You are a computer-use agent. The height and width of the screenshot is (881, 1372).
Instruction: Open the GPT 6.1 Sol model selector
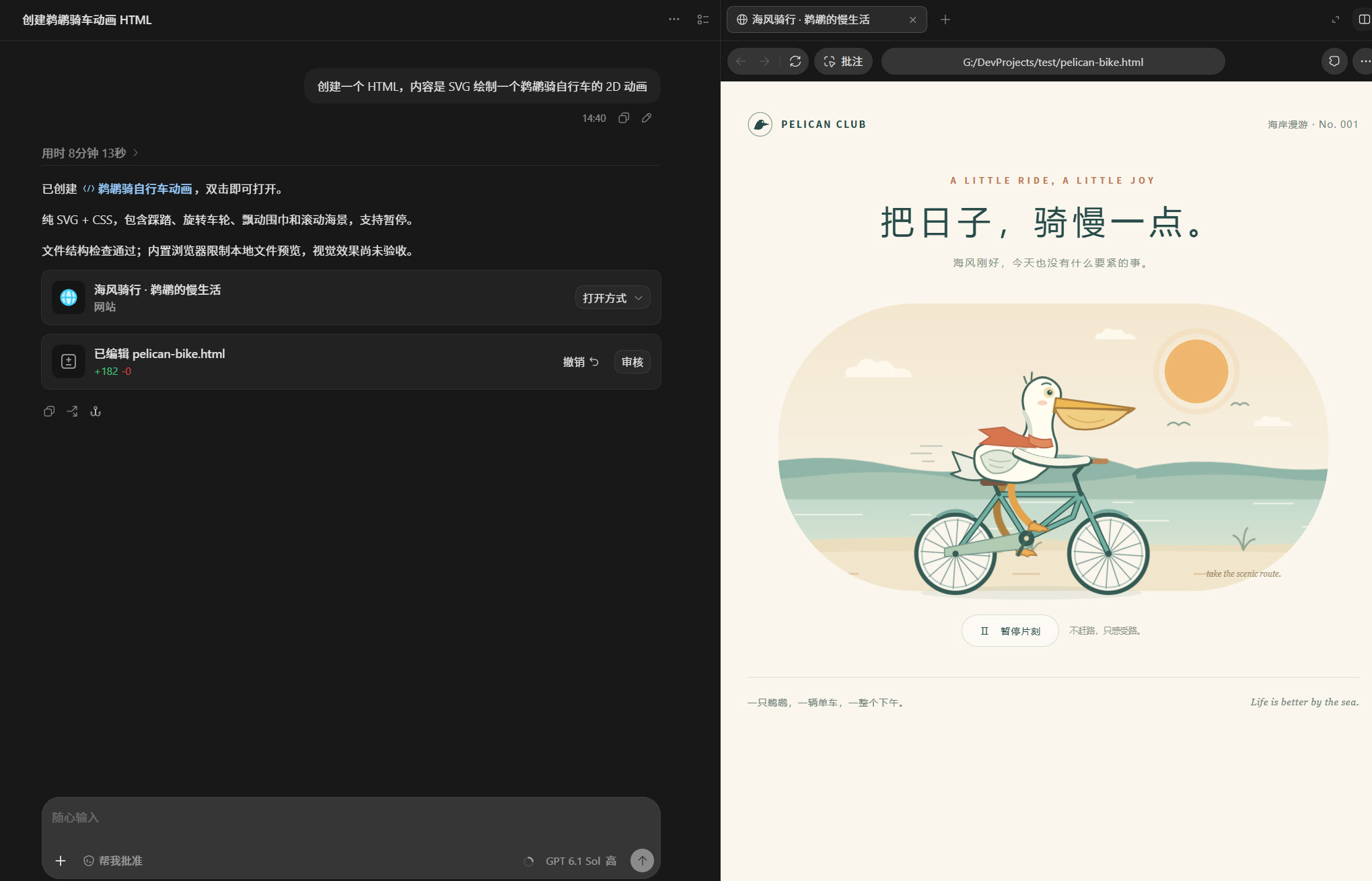click(581, 861)
